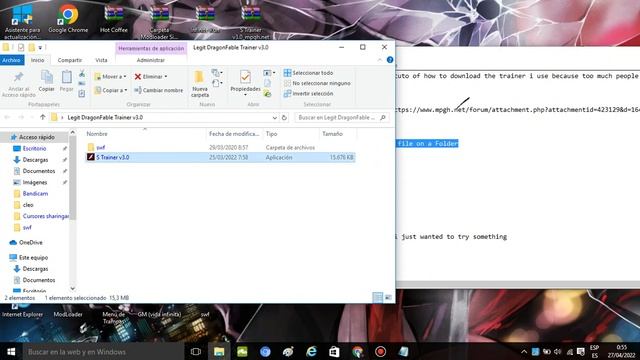Open Microsoft Store from the taskbar
Image resolution: width=640 pixels, height=360 pixels.
click(x=334, y=351)
